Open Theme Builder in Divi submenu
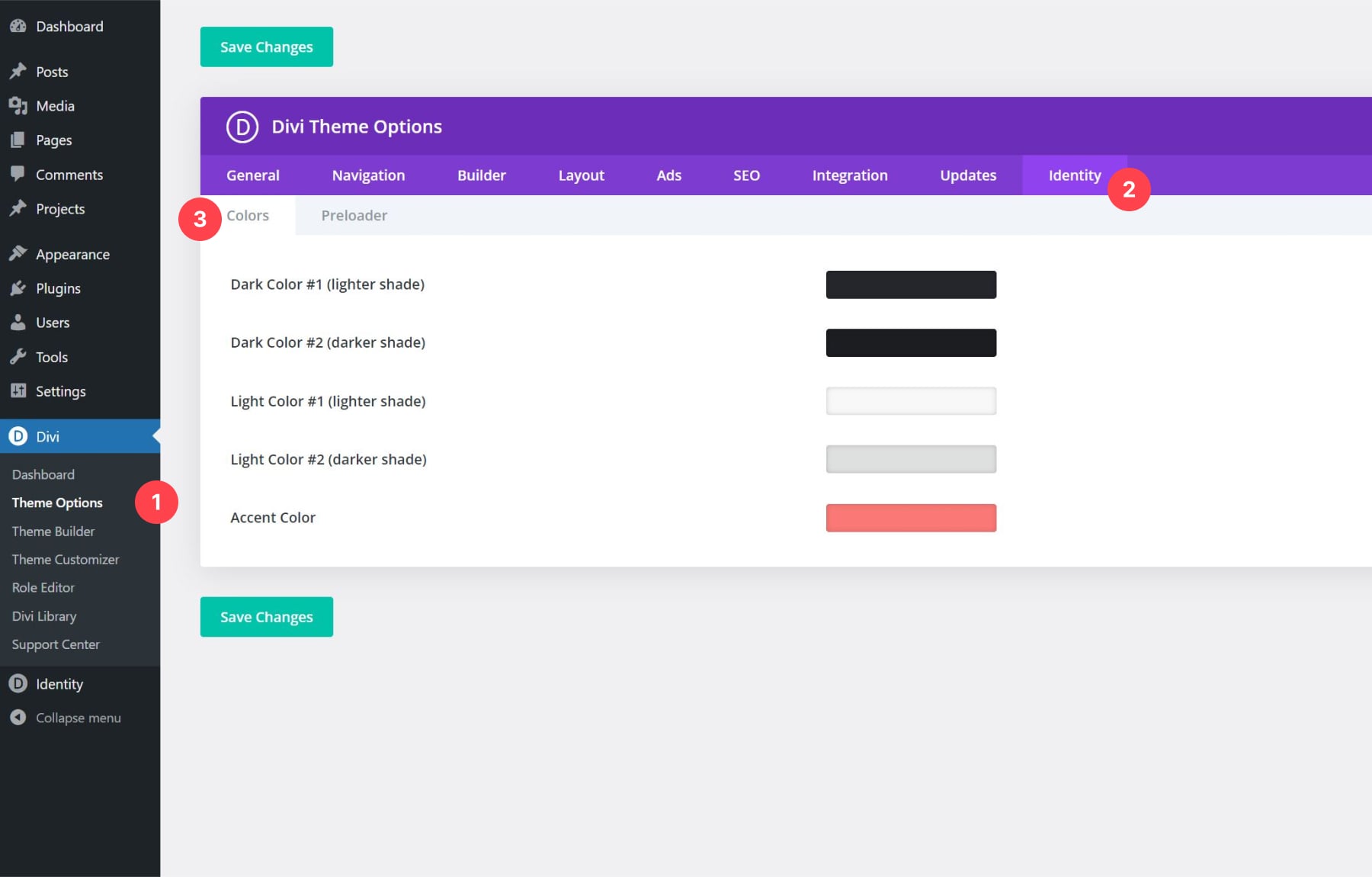Viewport: 1372px width, 877px height. click(53, 532)
